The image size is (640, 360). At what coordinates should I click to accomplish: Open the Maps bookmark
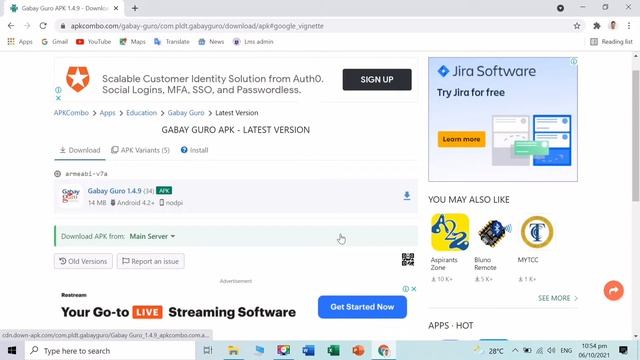tap(132, 42)
